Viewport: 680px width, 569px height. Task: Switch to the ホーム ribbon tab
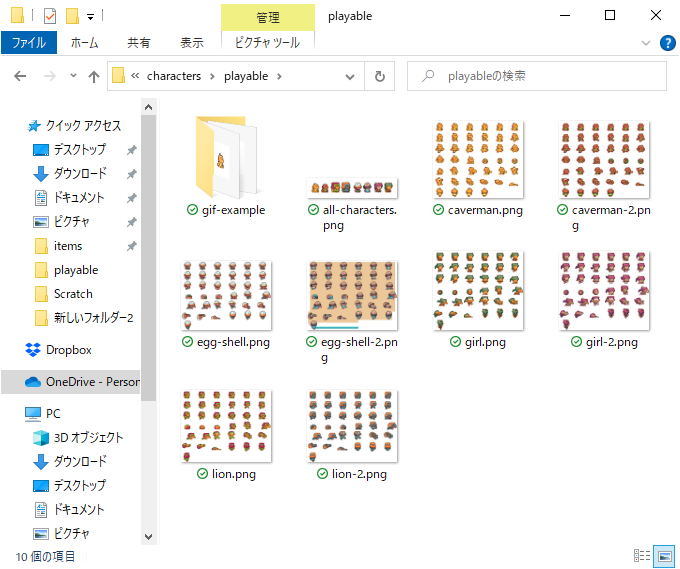[85, 43]
